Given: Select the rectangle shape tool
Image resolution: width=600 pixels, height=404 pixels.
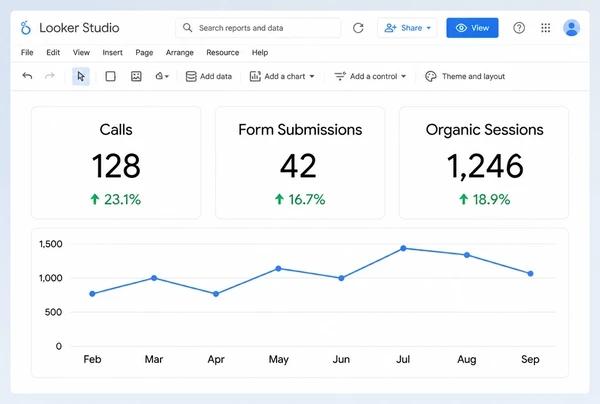Looking at the screenshot, I should 111,76.
